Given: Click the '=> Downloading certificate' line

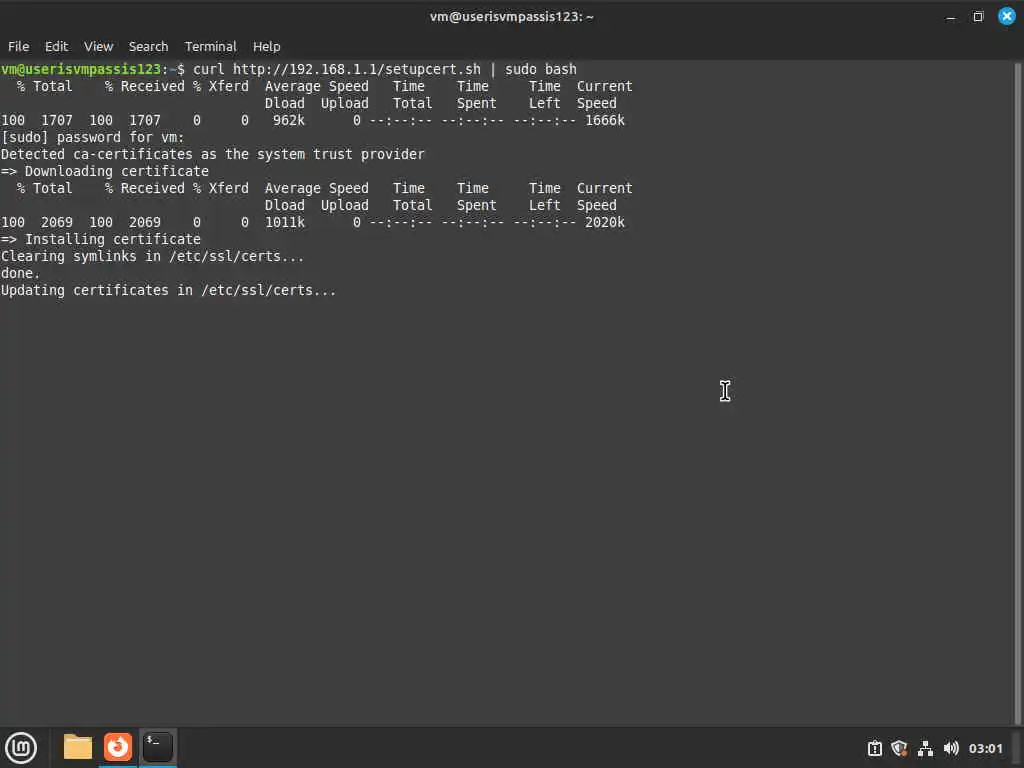Looking at the screenshot, I should coord(104,171).
